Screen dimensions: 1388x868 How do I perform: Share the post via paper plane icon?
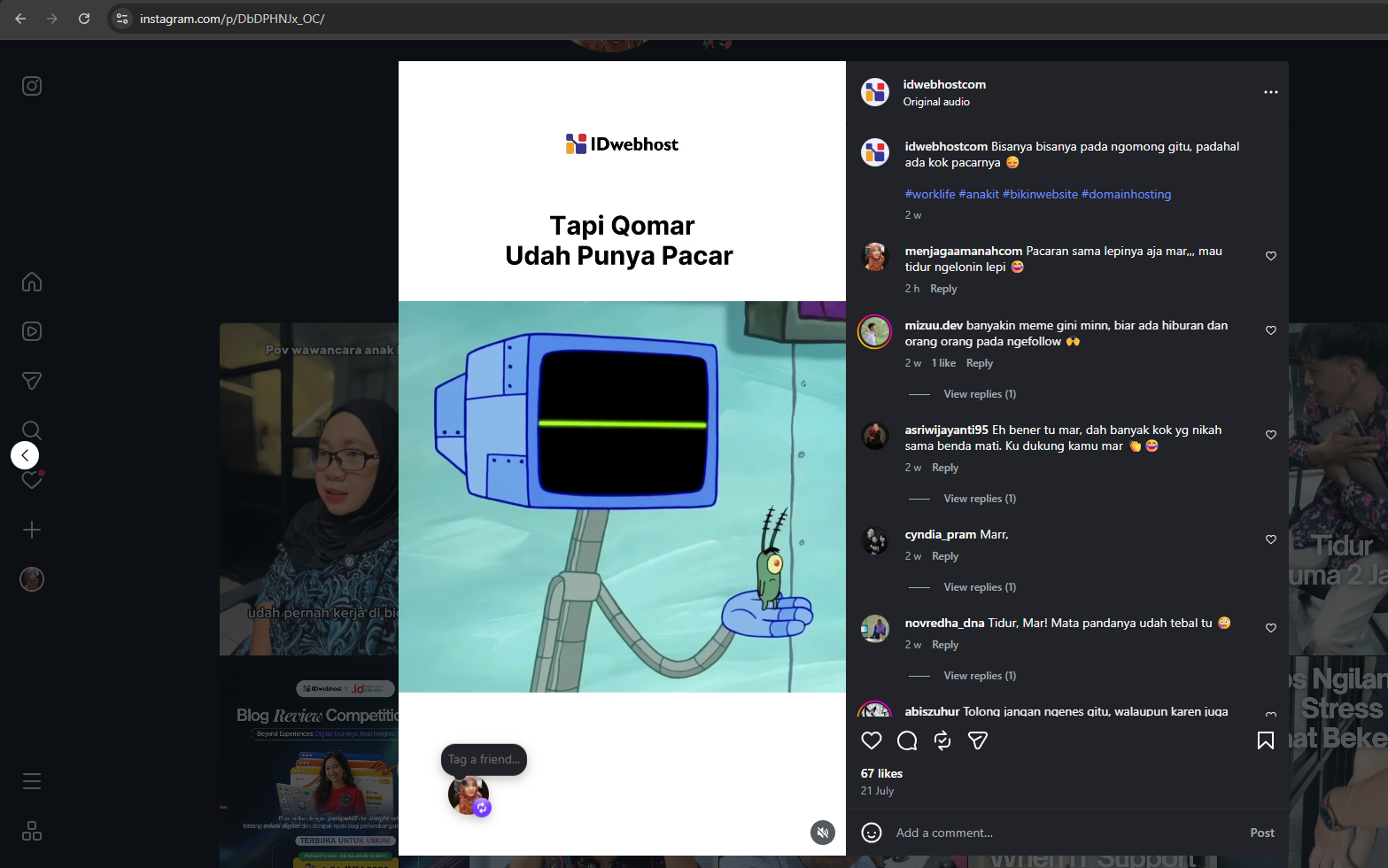click(x=978, y=740)
